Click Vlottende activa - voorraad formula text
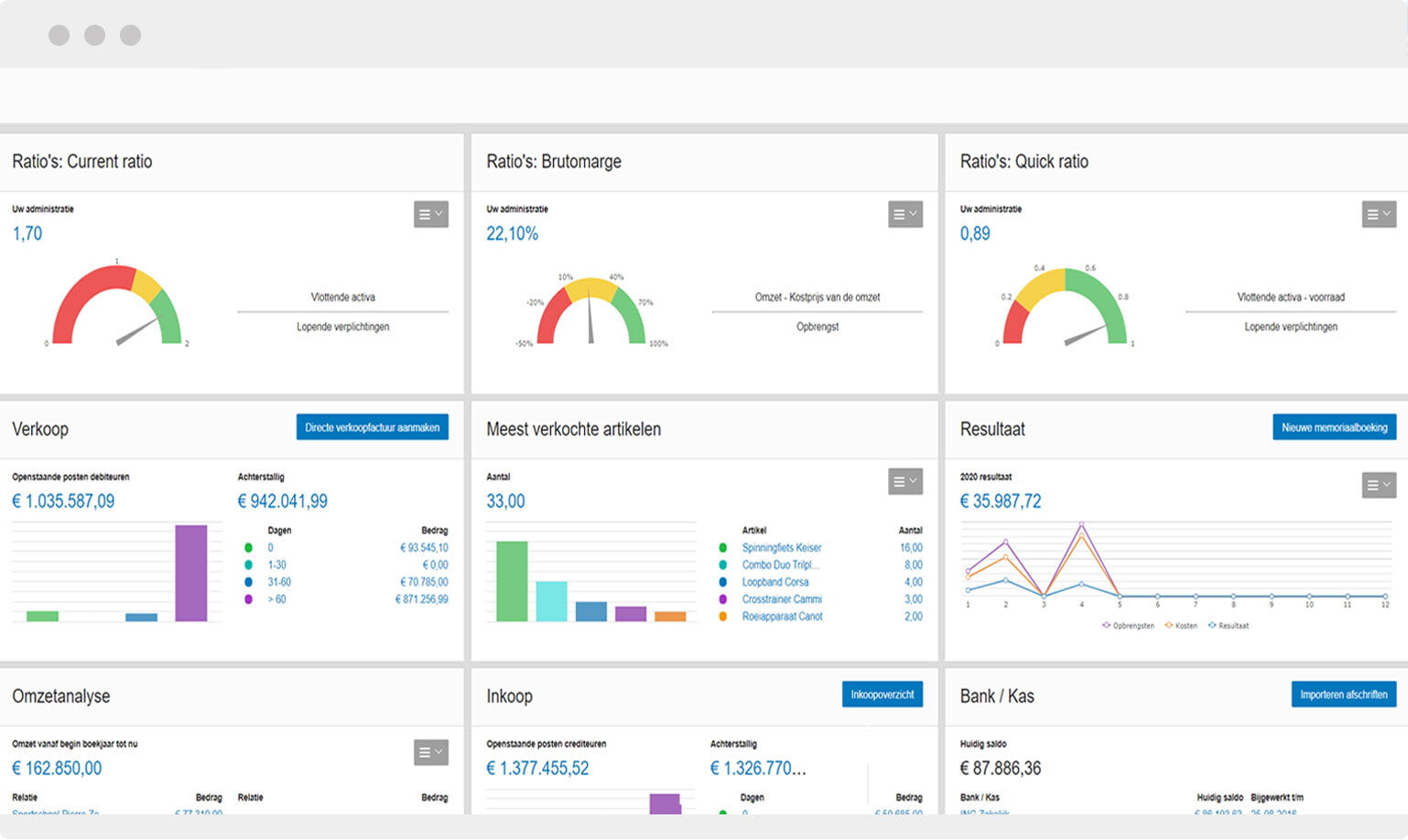 pos(1291,297)
